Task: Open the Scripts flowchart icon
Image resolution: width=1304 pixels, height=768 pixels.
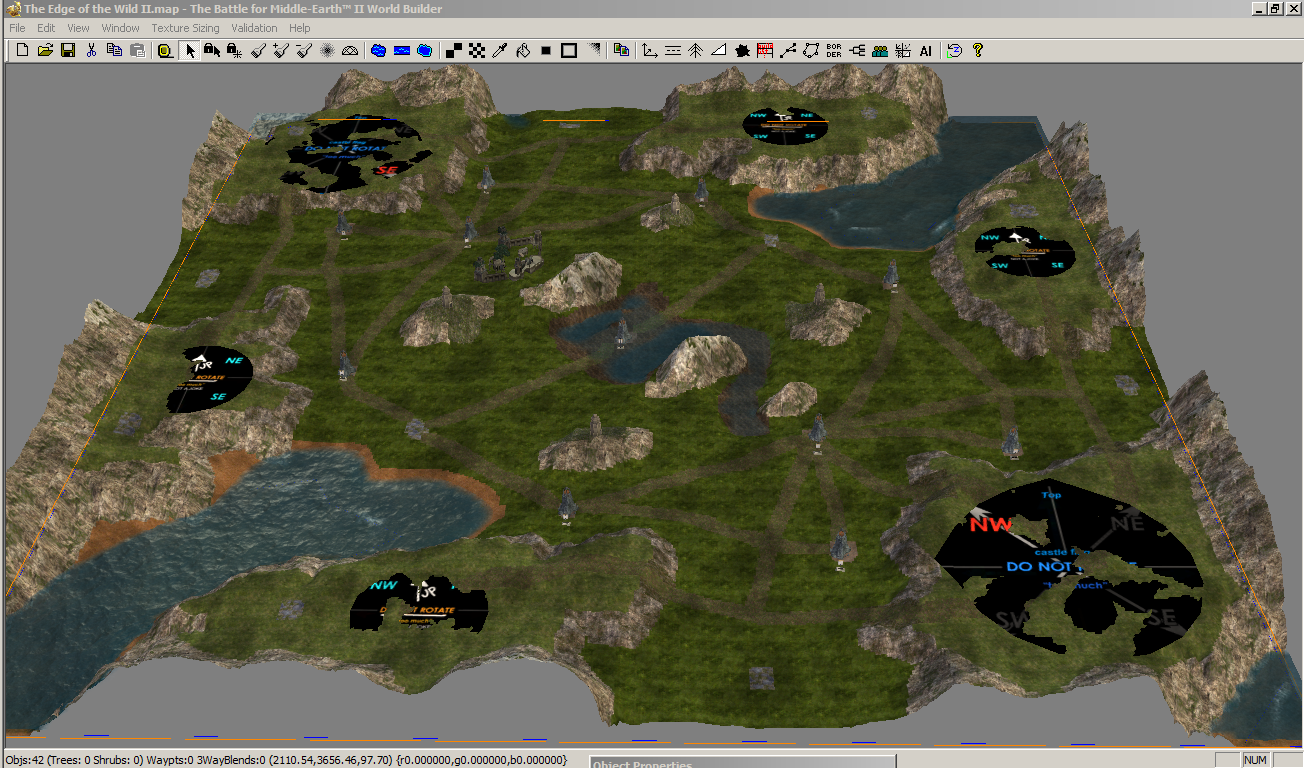Action: coord(857,50)
